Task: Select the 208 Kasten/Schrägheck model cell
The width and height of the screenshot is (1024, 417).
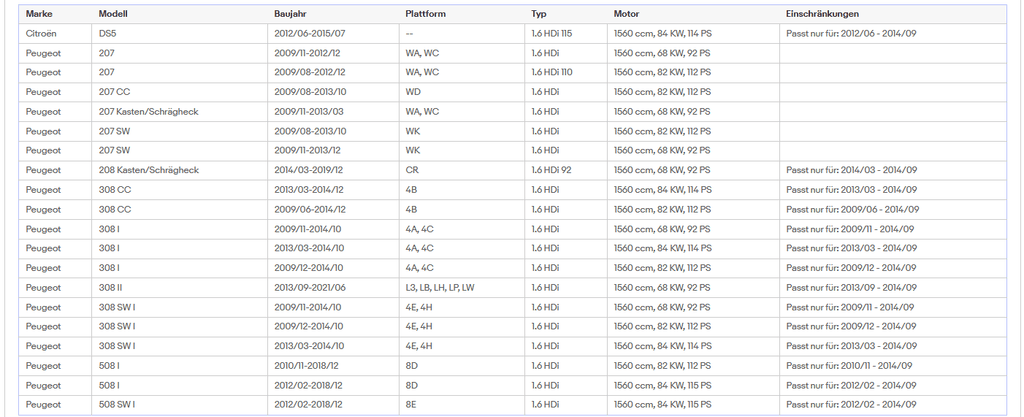Action: tap(180, 170)
